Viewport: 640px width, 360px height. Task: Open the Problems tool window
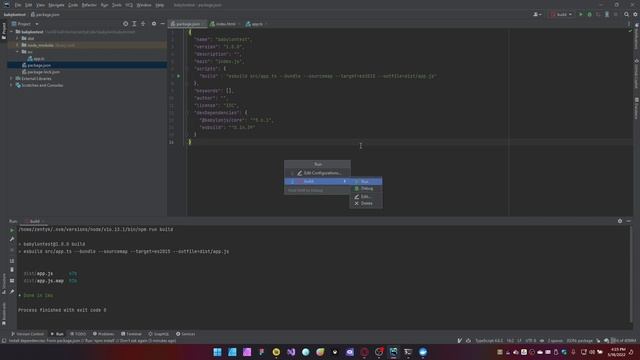(x=104, y=334)
